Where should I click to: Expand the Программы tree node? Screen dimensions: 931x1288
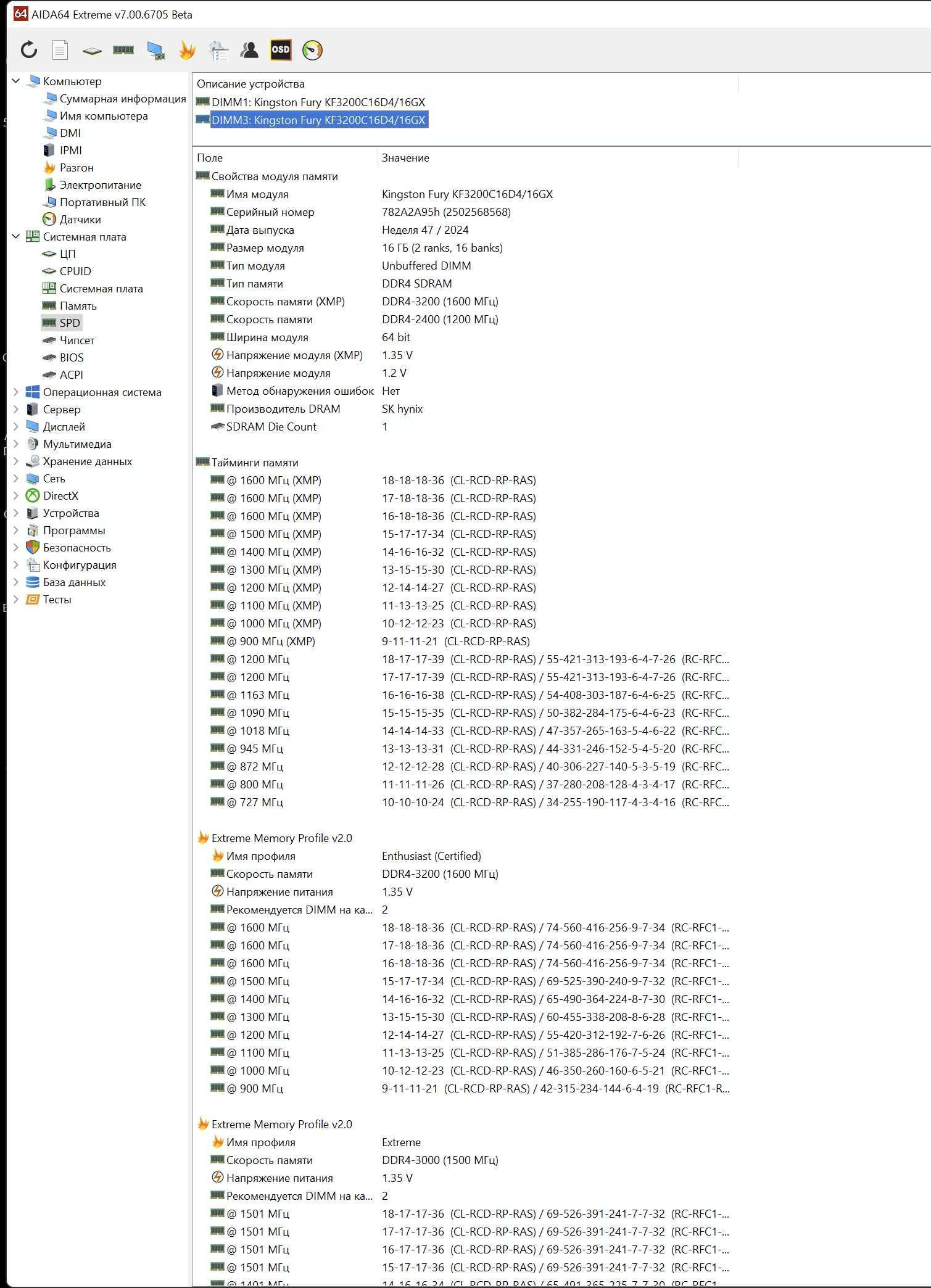click(x=16, y=530)
